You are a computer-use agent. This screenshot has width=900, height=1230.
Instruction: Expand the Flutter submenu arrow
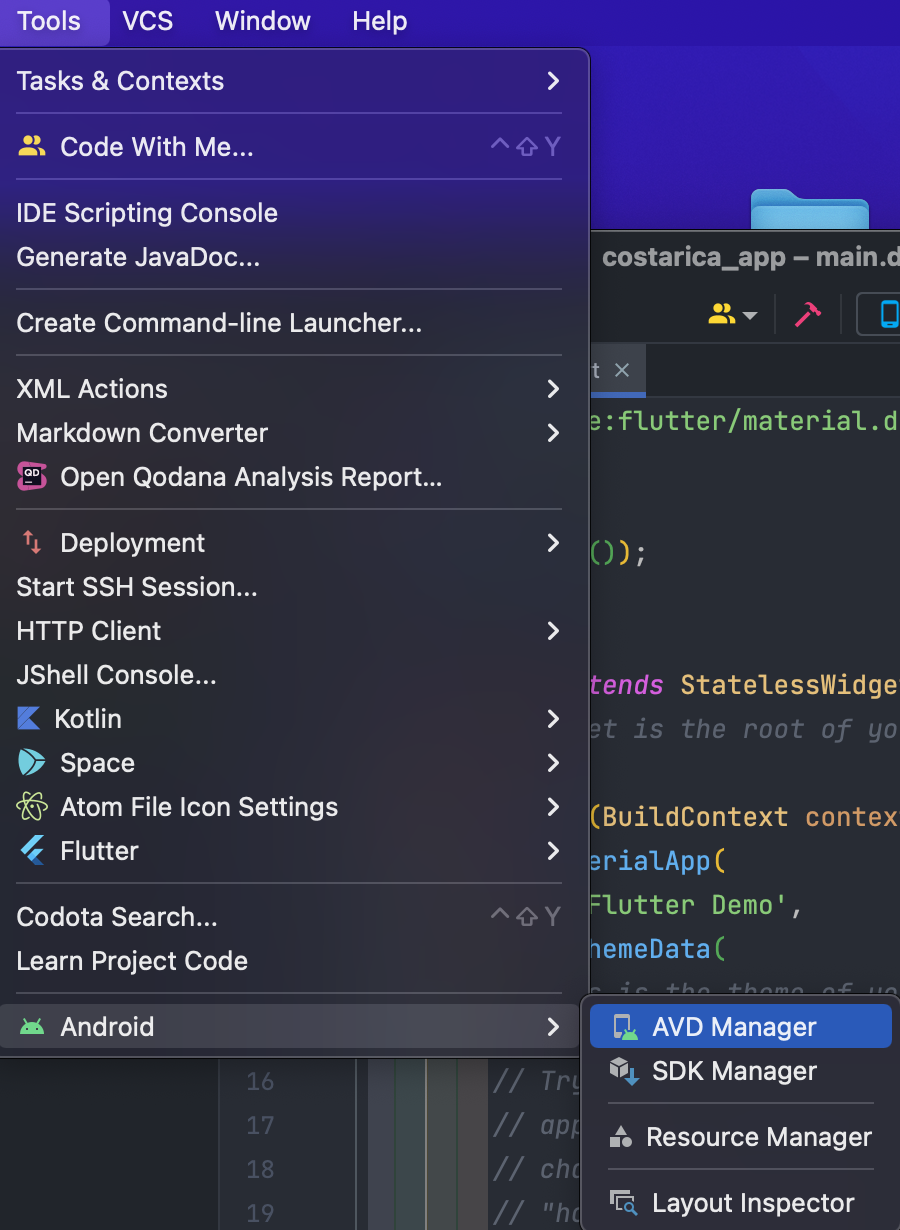(553, 851)
